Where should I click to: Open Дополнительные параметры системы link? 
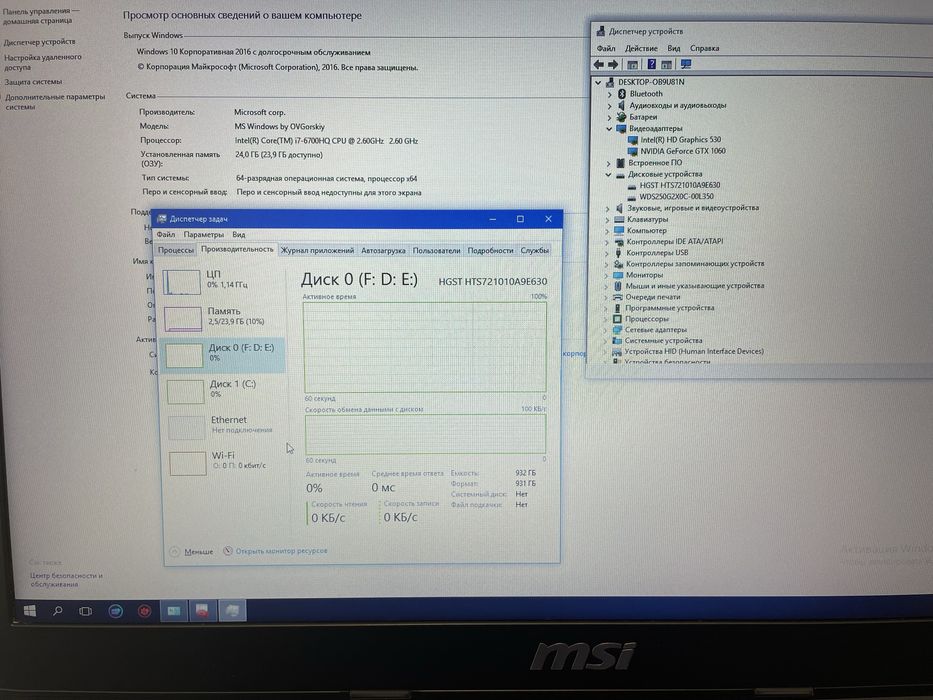point(55,102)
